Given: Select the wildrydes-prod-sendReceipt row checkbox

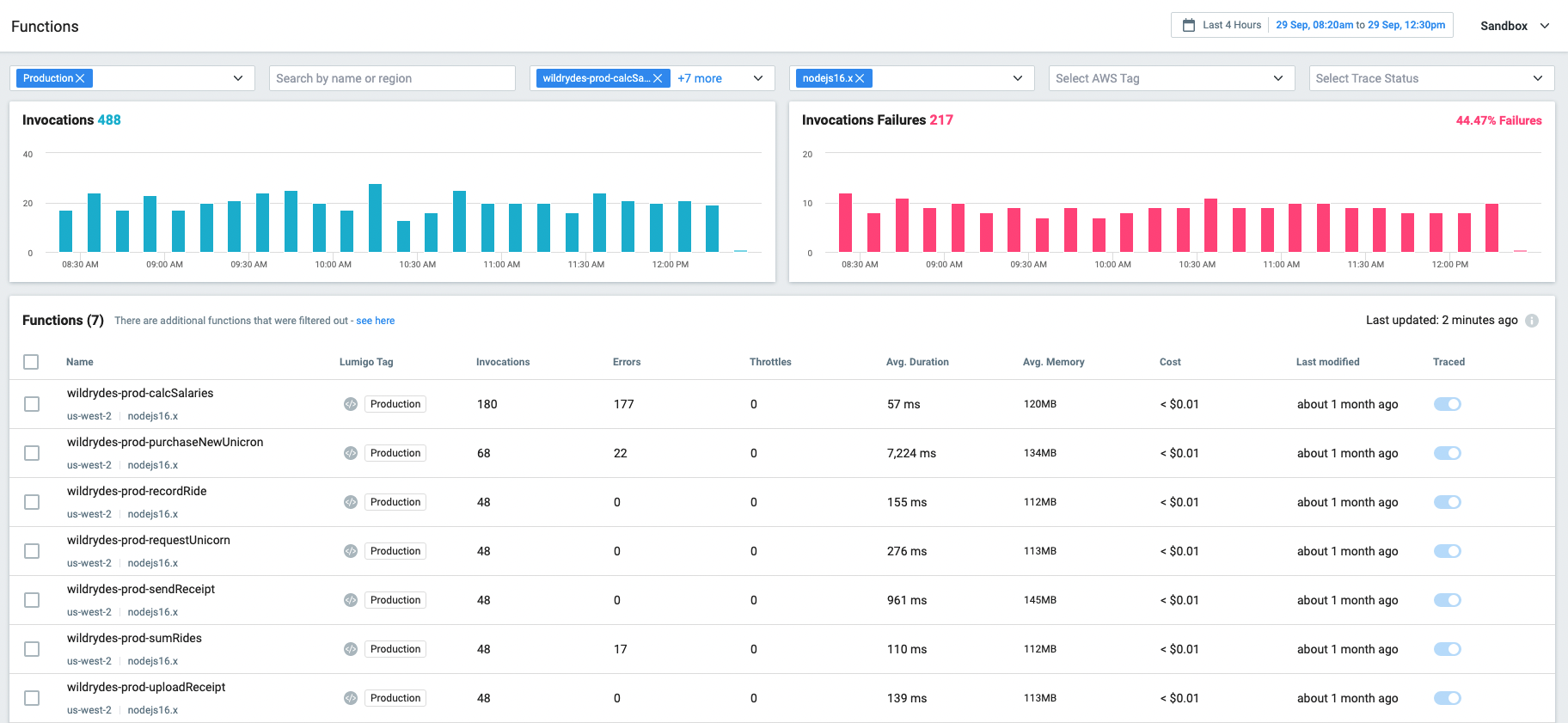Looking at the screenshot, I should 32,600.
